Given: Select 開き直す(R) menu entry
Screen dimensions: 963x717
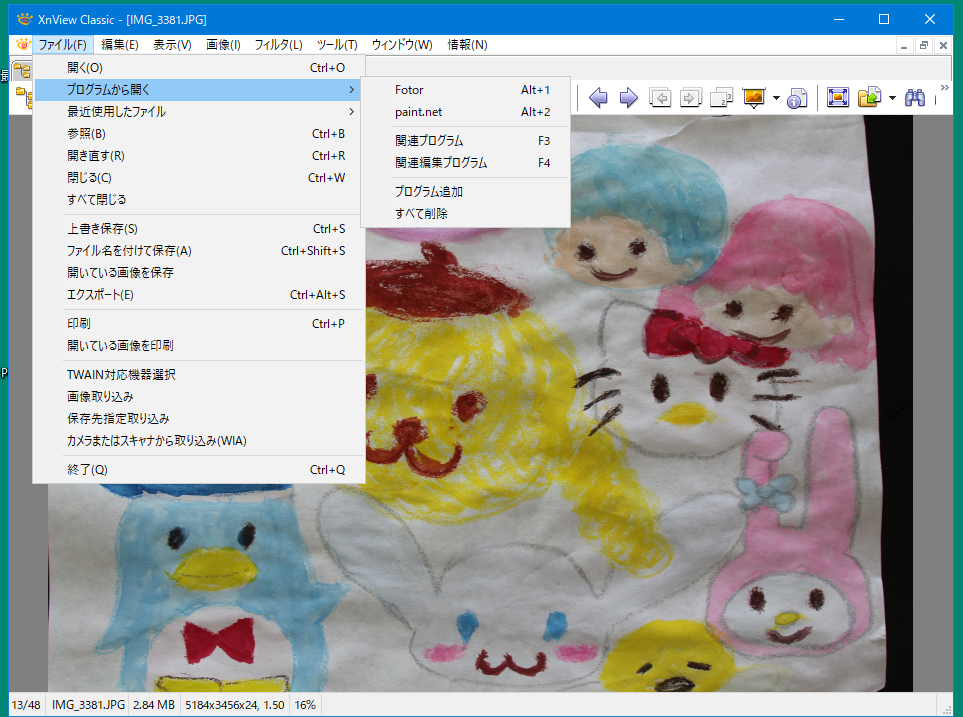Looking at the screenshot, I should pos(198,156).
